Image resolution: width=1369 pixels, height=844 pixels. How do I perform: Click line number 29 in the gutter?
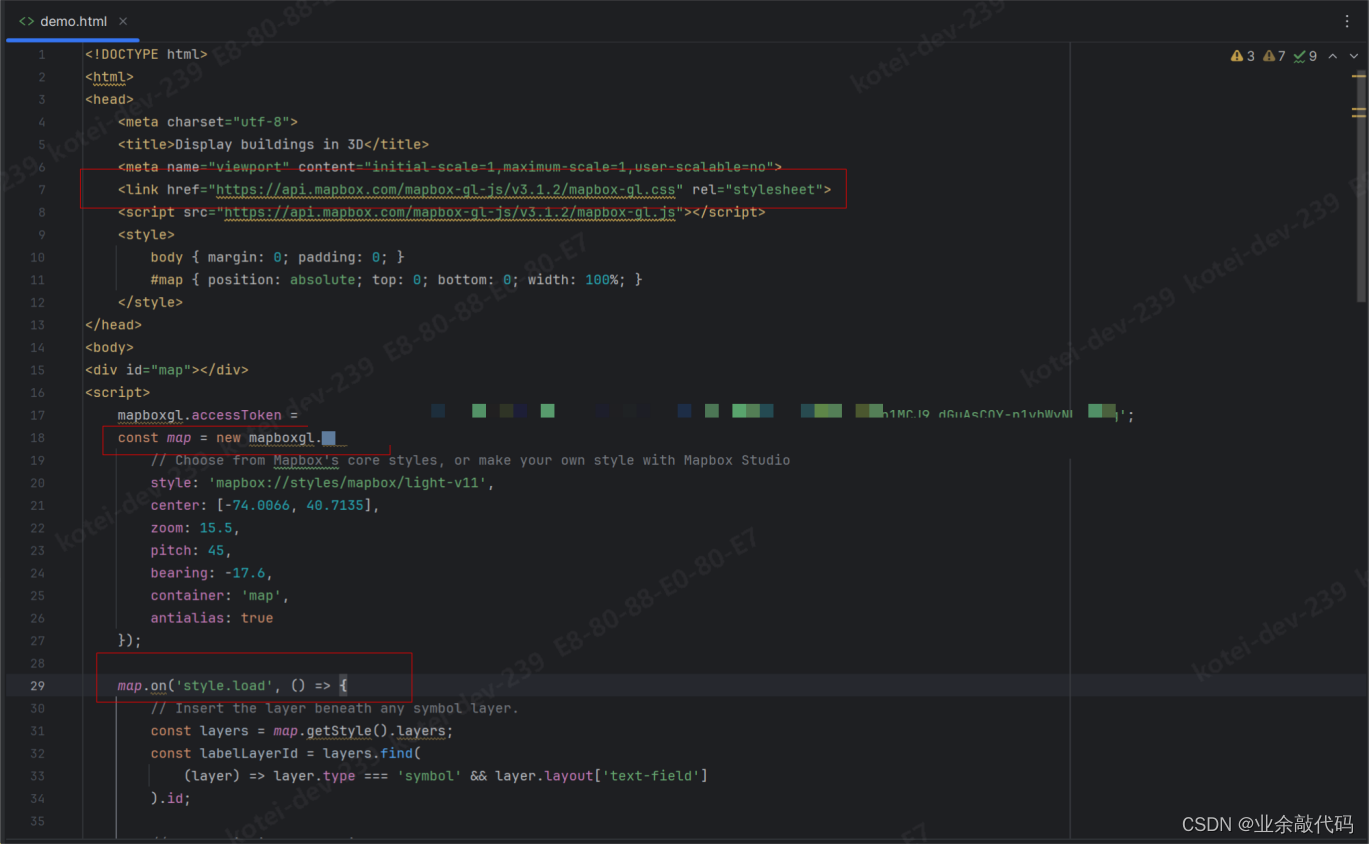(37, 685)
